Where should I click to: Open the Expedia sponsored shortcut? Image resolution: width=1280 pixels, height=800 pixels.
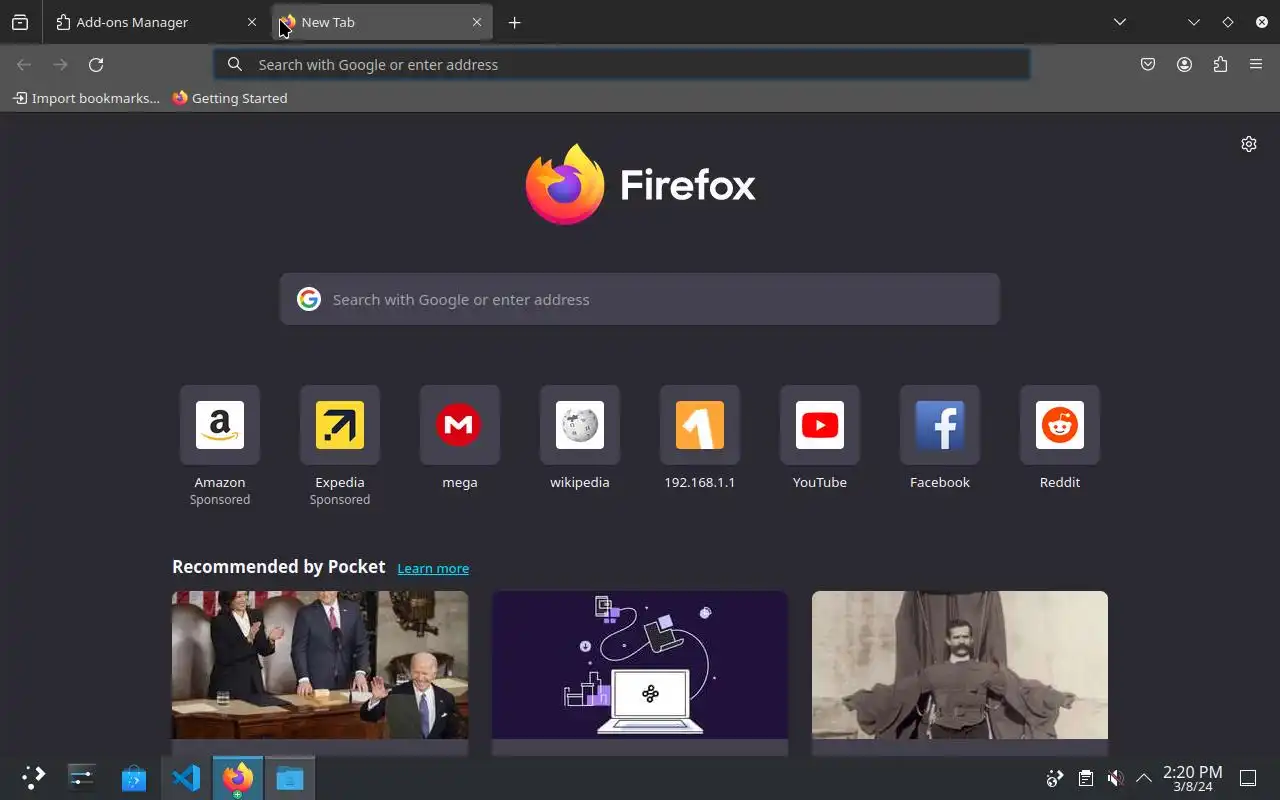[340, 446]
